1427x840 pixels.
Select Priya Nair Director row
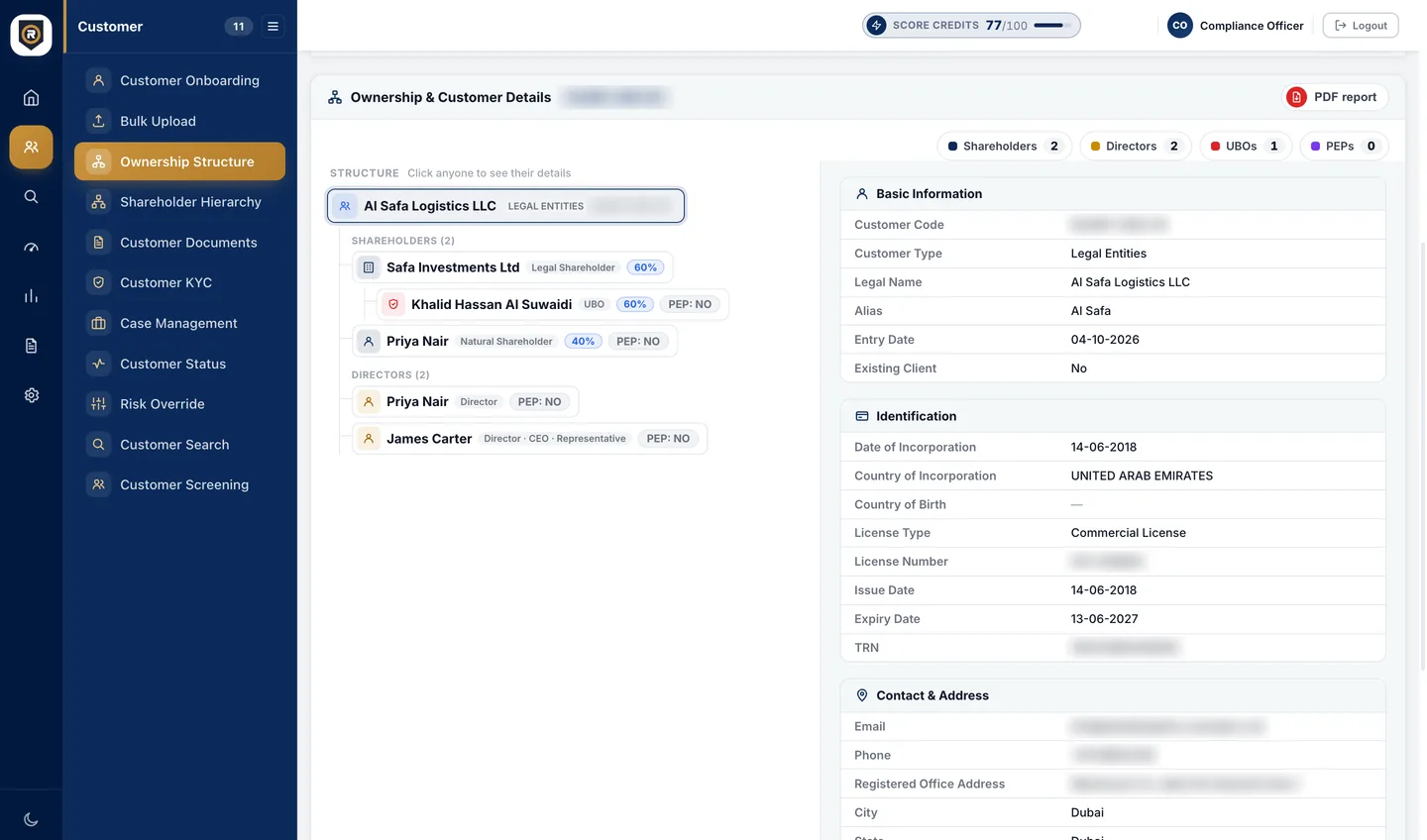pyautogui.click(x=466, y=401)
